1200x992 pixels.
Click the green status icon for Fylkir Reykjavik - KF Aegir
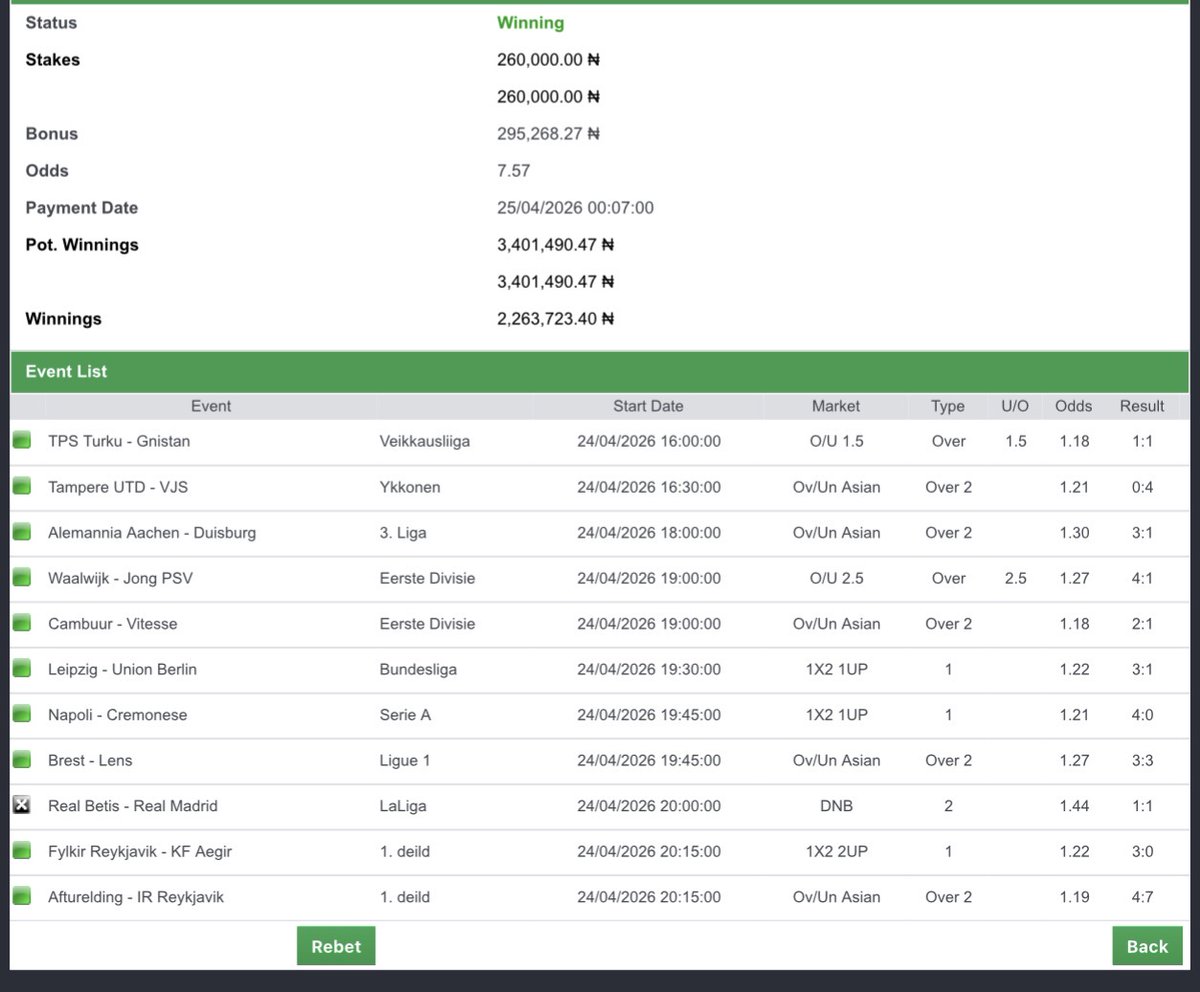(x=21, y=850)
